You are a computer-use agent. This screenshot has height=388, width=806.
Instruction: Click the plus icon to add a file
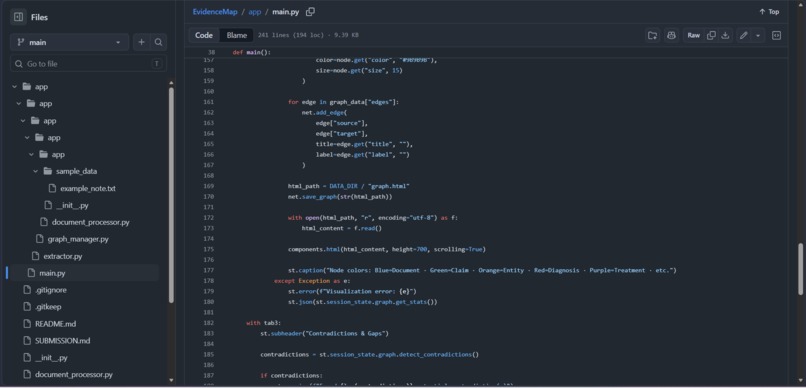[141, 42]
